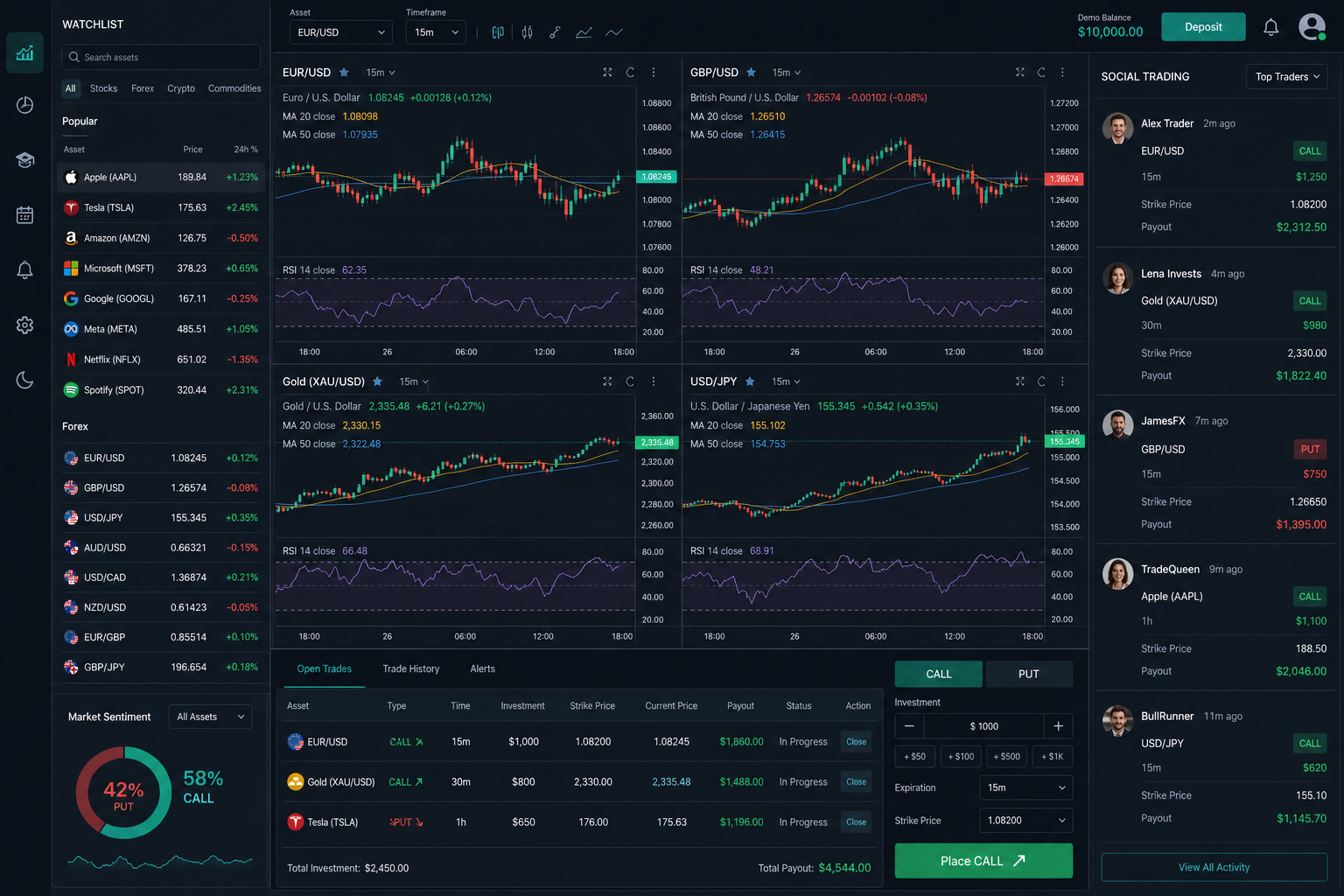The image size is (1344, 896).
Task: Maximize the USD/JPY chart panel
Action: pos(1019,381)
